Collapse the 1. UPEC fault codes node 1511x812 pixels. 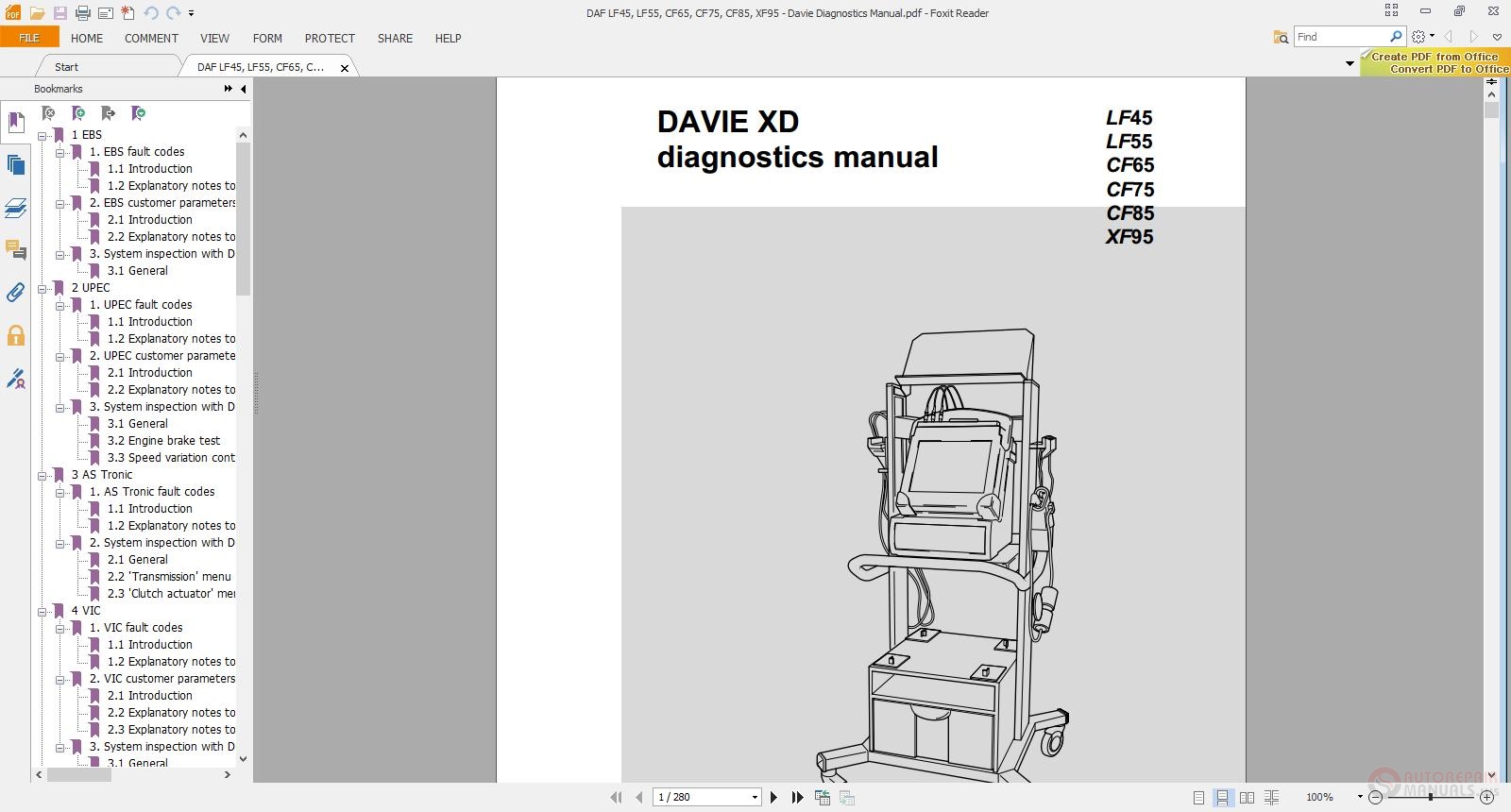point(60,305)
